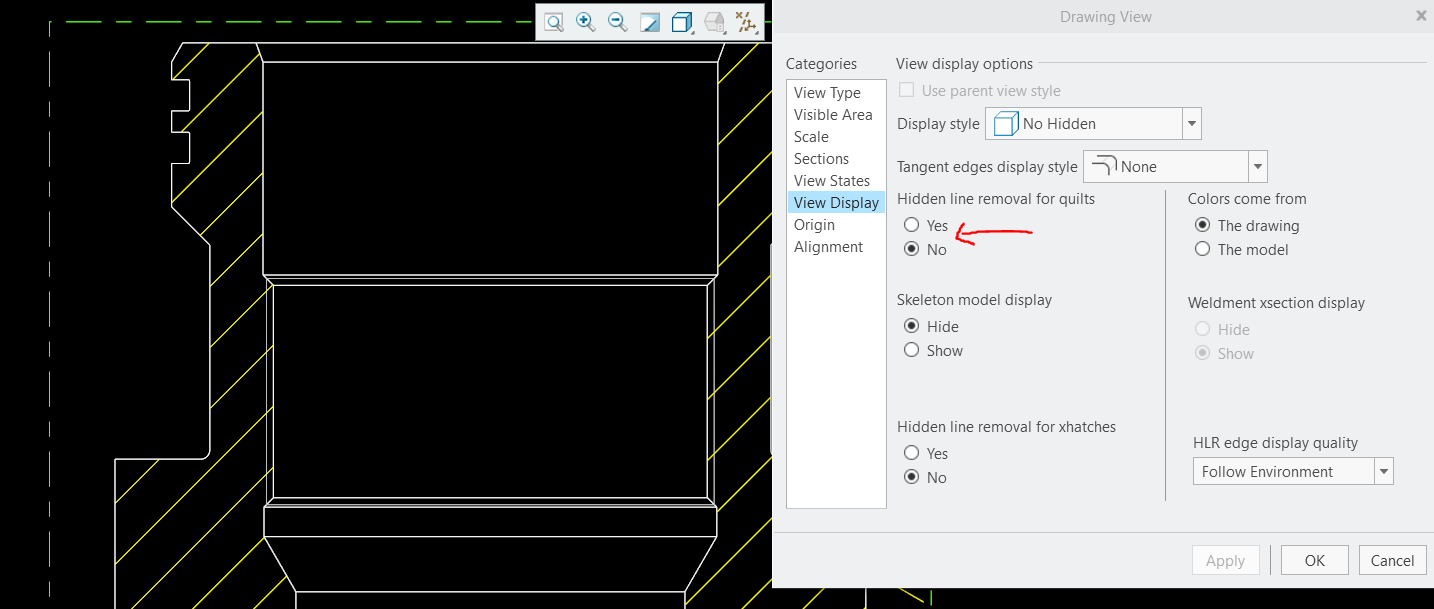The width and height of the screenshot is (1434, 609).
Task: Expand the Display style dropdown
Action: (1191, 124)
